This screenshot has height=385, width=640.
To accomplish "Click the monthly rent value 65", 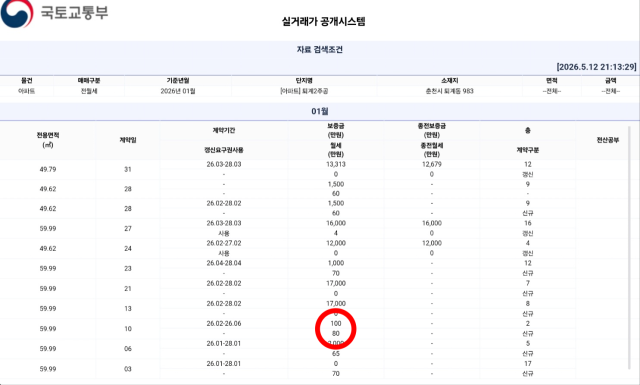I will click(x=336, y=354).
